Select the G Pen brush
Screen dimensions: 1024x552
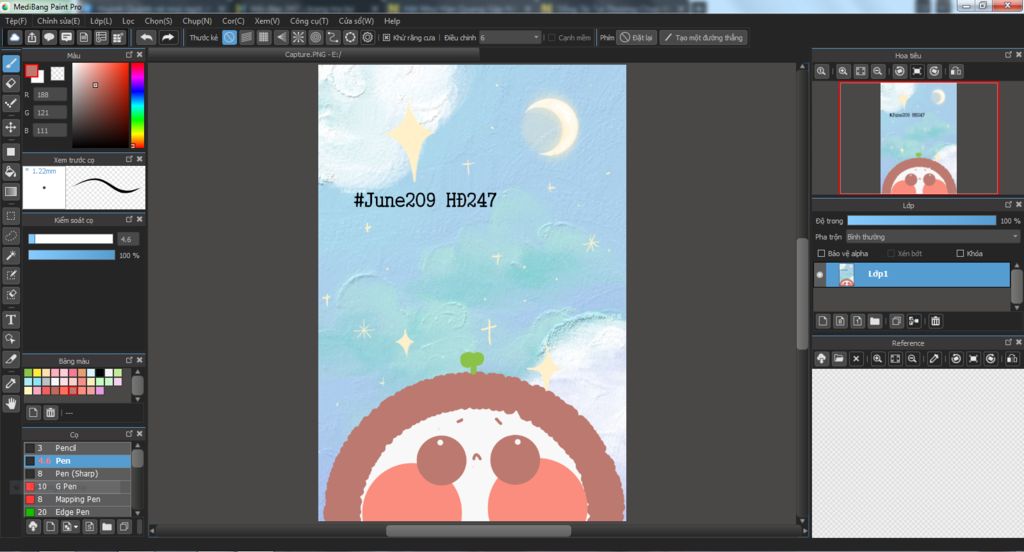click(78, 487)
